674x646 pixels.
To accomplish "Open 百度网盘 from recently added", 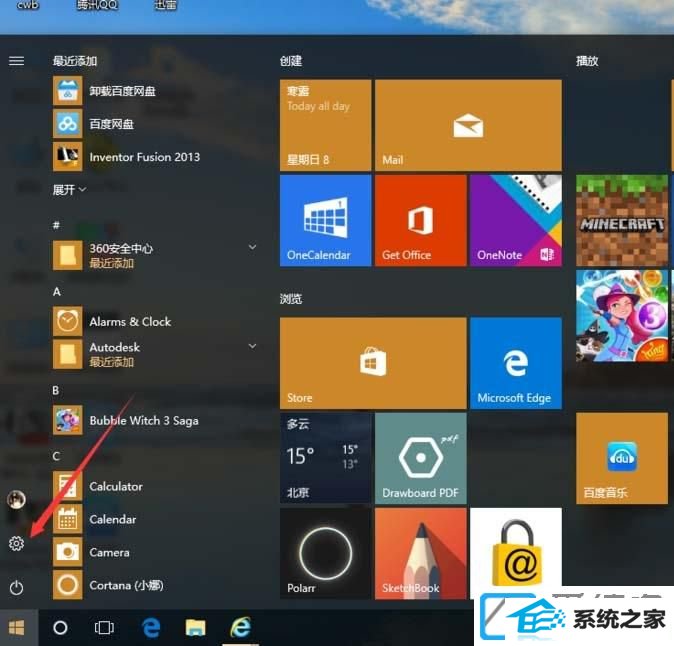I will click(x=156, y=124).
